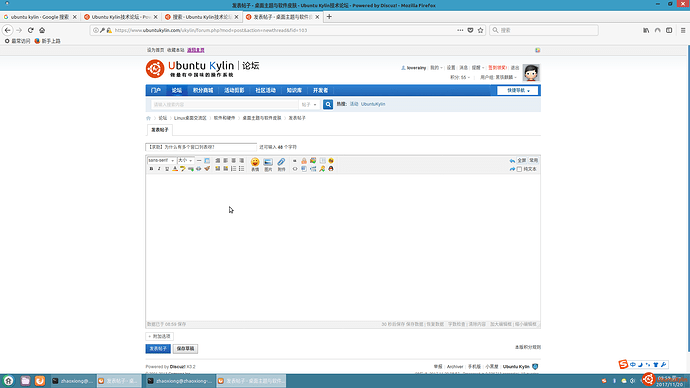
Task: Open the UbuntuKylin hot search link
Action: point(373,104)
